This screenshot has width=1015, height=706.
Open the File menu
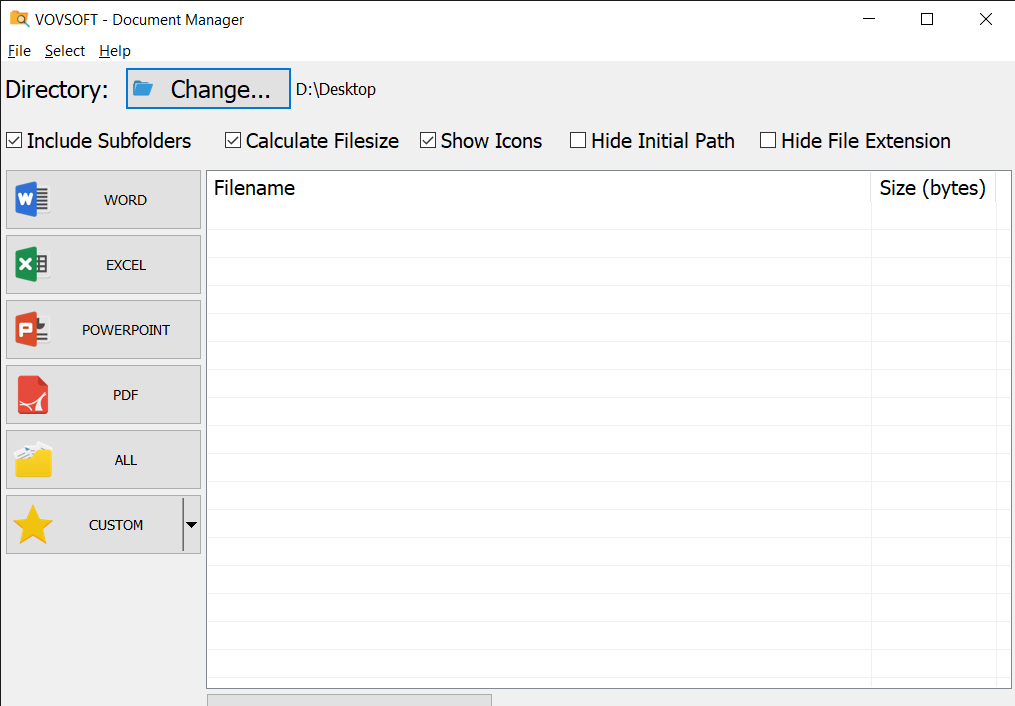pyautogui.click(x=19, y=50)
